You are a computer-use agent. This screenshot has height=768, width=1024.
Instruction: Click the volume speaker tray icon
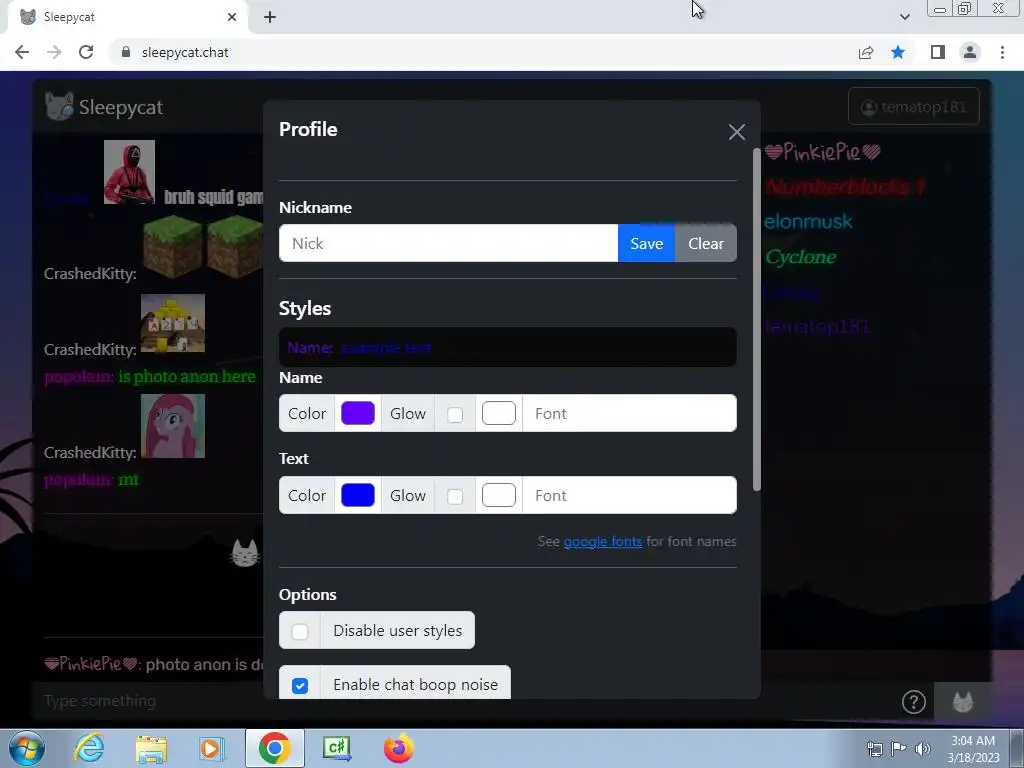(923, 749)
